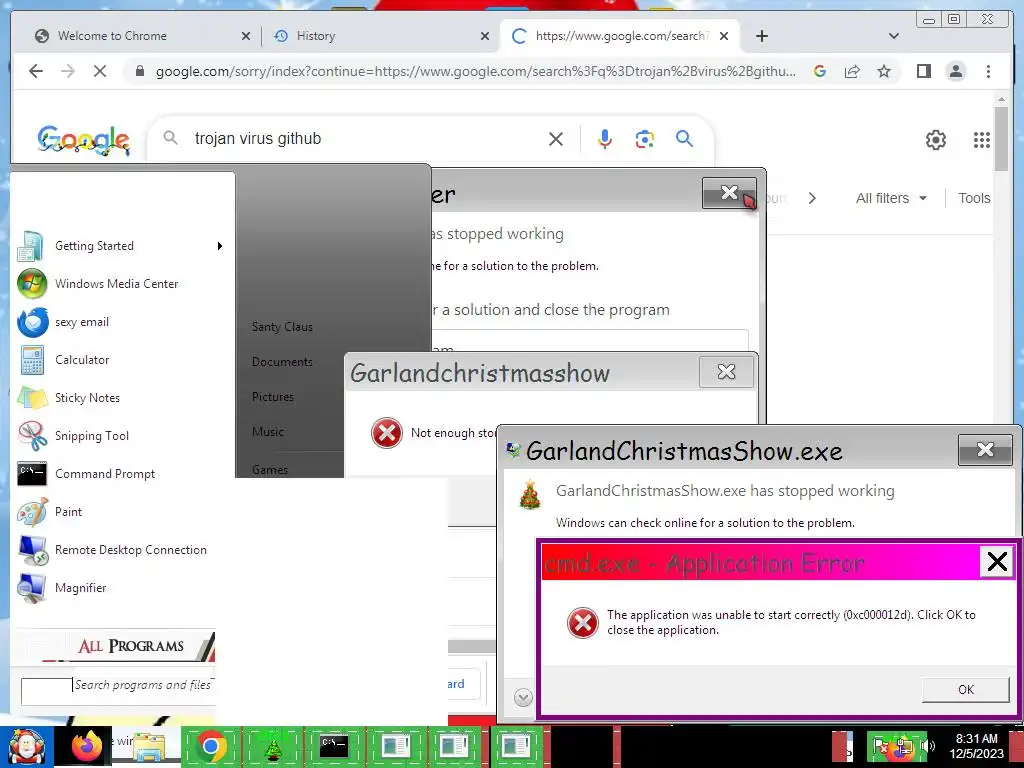Expand Getting Started submenu arrow

(220, 246)
